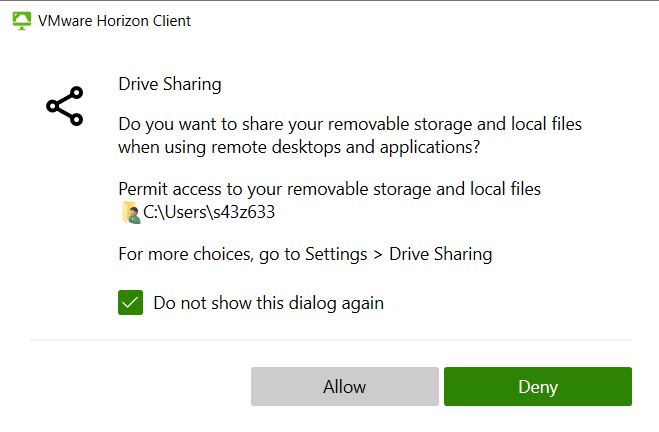Screen dimensions: 659x432
Task: Click the "Permit access to your removable storage" line
Action: pyautogui.click(x=329, y=188)
